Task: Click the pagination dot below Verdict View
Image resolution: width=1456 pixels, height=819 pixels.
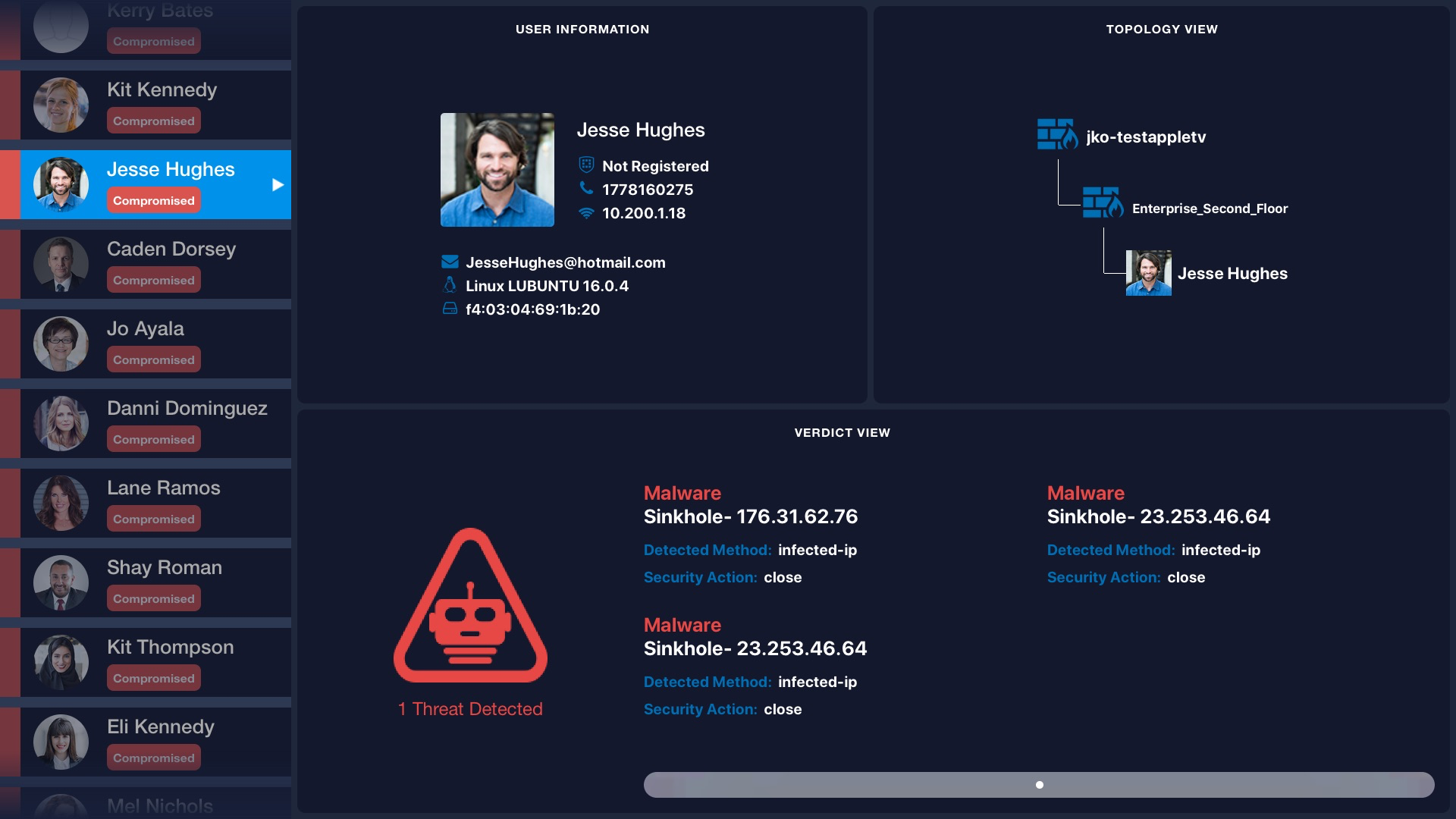Action: [x=1040, y=785]
